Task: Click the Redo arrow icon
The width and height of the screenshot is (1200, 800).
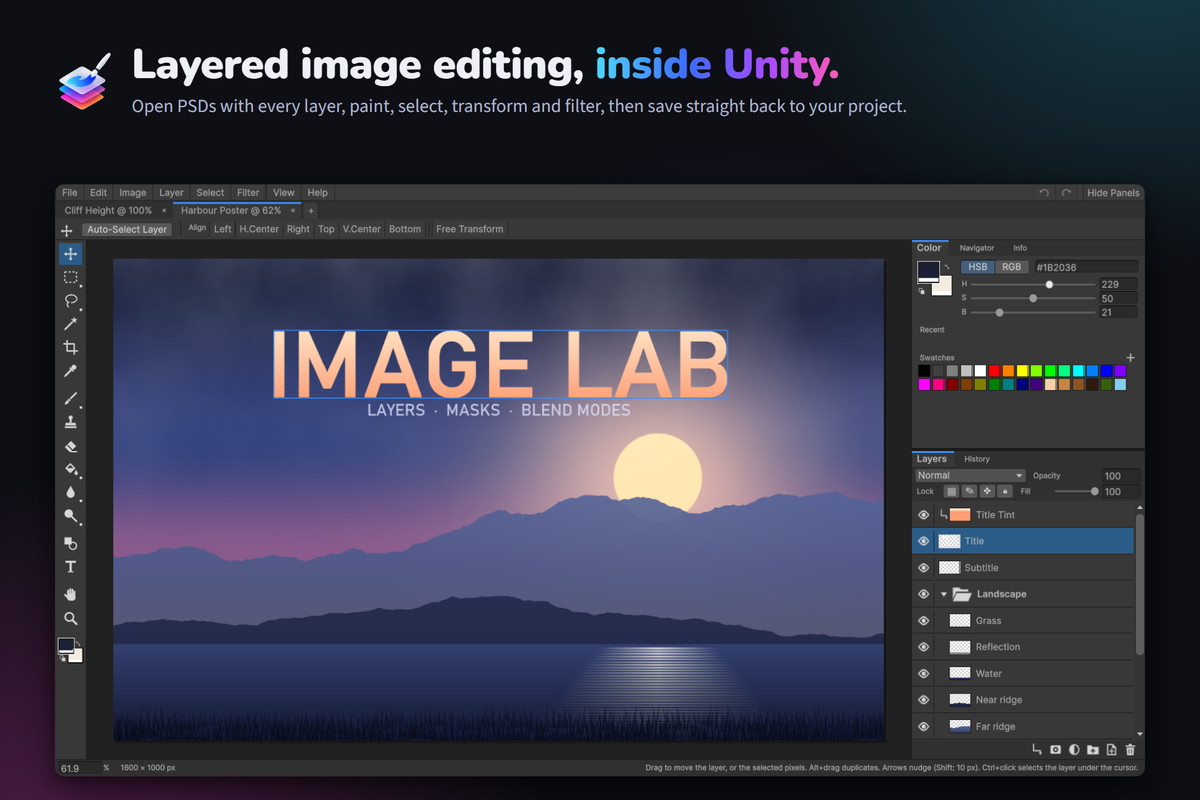Action: pyautogui.click(x=1066, y=193)
